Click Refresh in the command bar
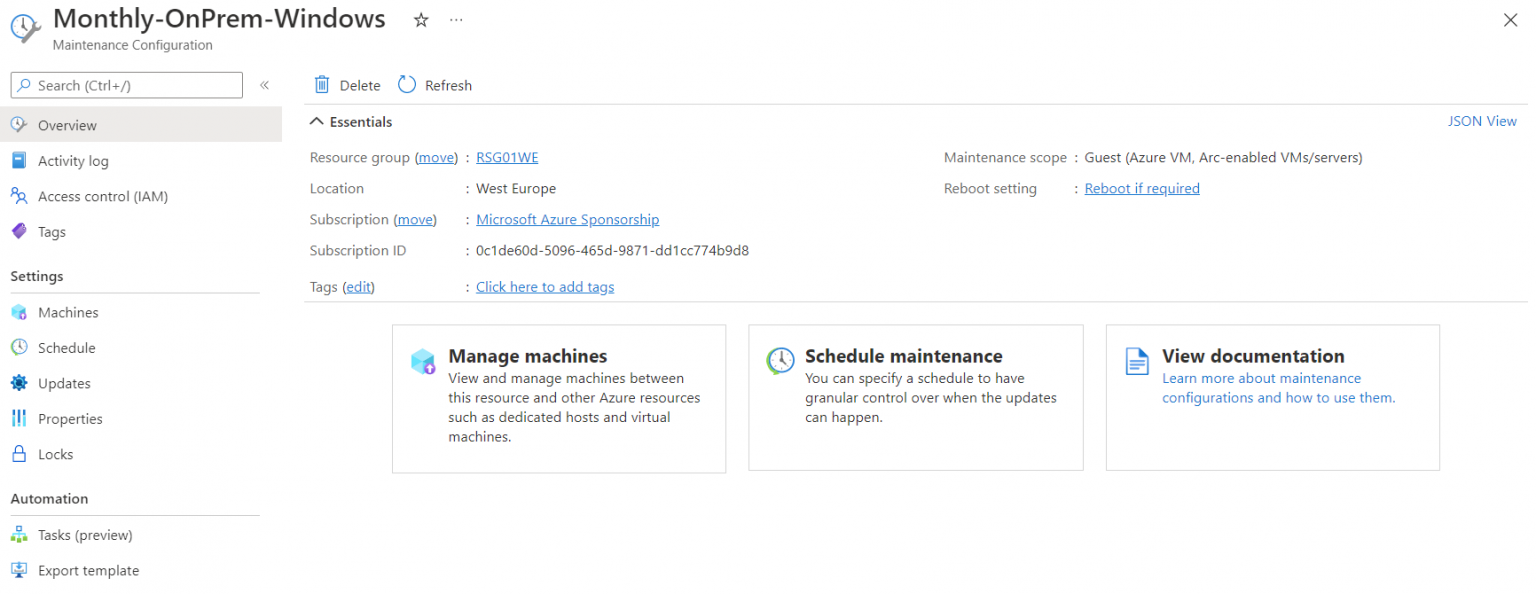 [x=434, y=85]
